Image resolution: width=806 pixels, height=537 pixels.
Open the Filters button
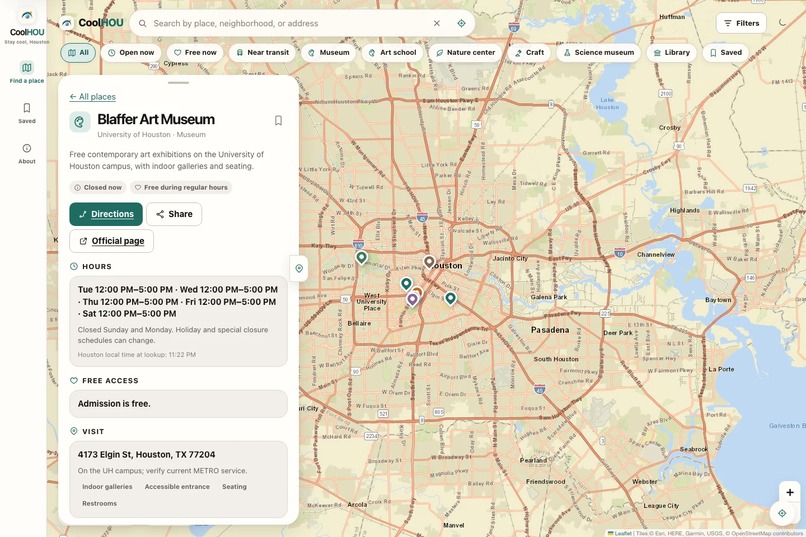741,23
